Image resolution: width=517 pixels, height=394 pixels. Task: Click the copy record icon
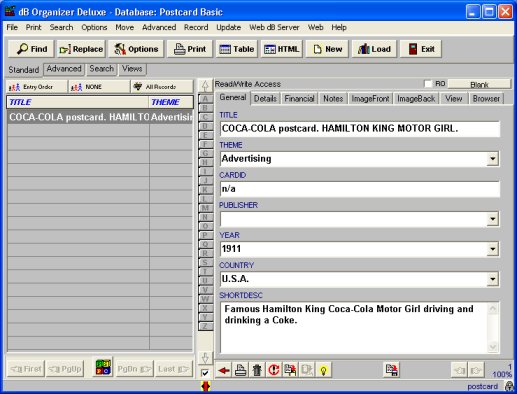[290, 370]
